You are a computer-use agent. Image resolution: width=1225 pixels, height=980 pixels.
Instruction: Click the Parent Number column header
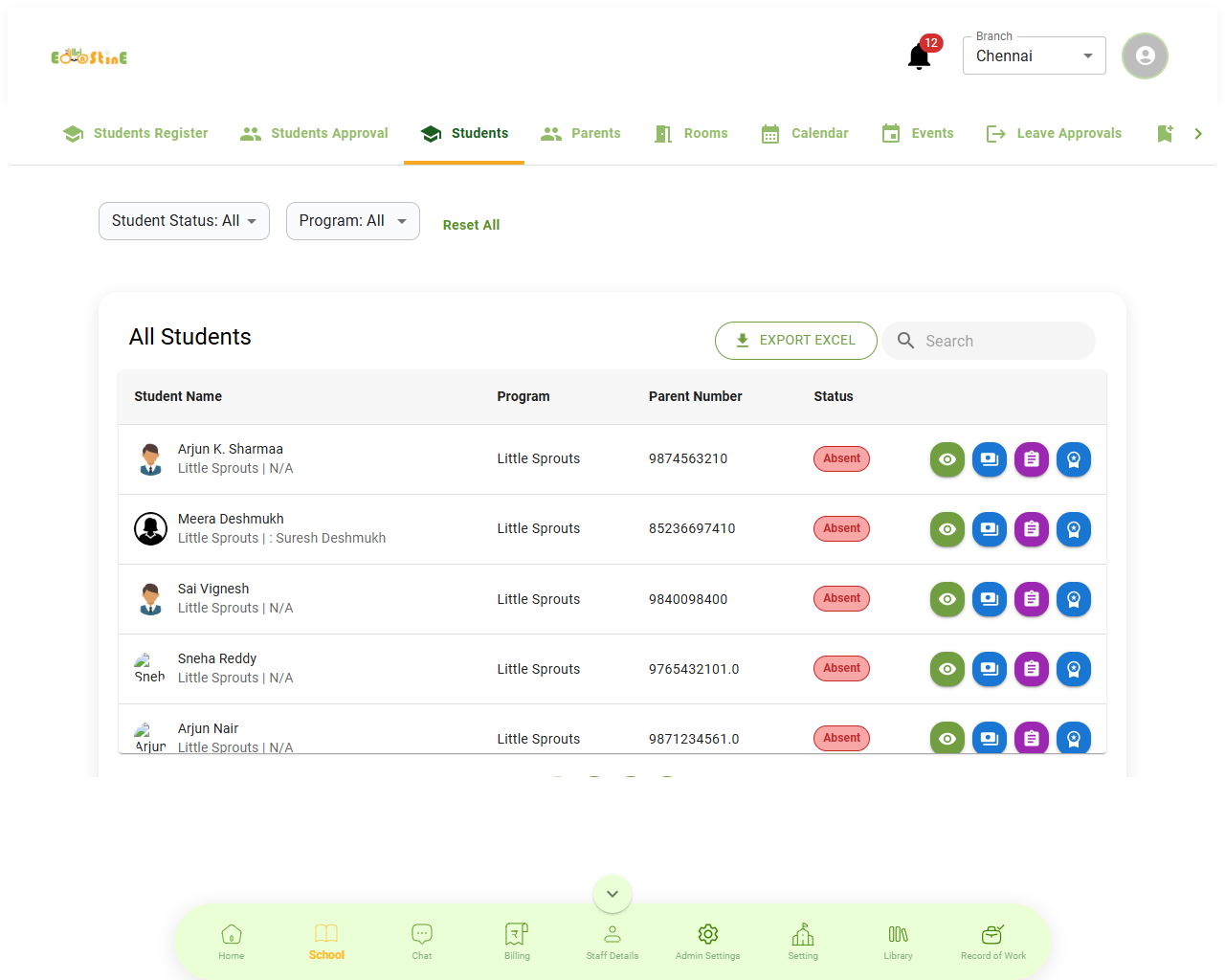695,396
